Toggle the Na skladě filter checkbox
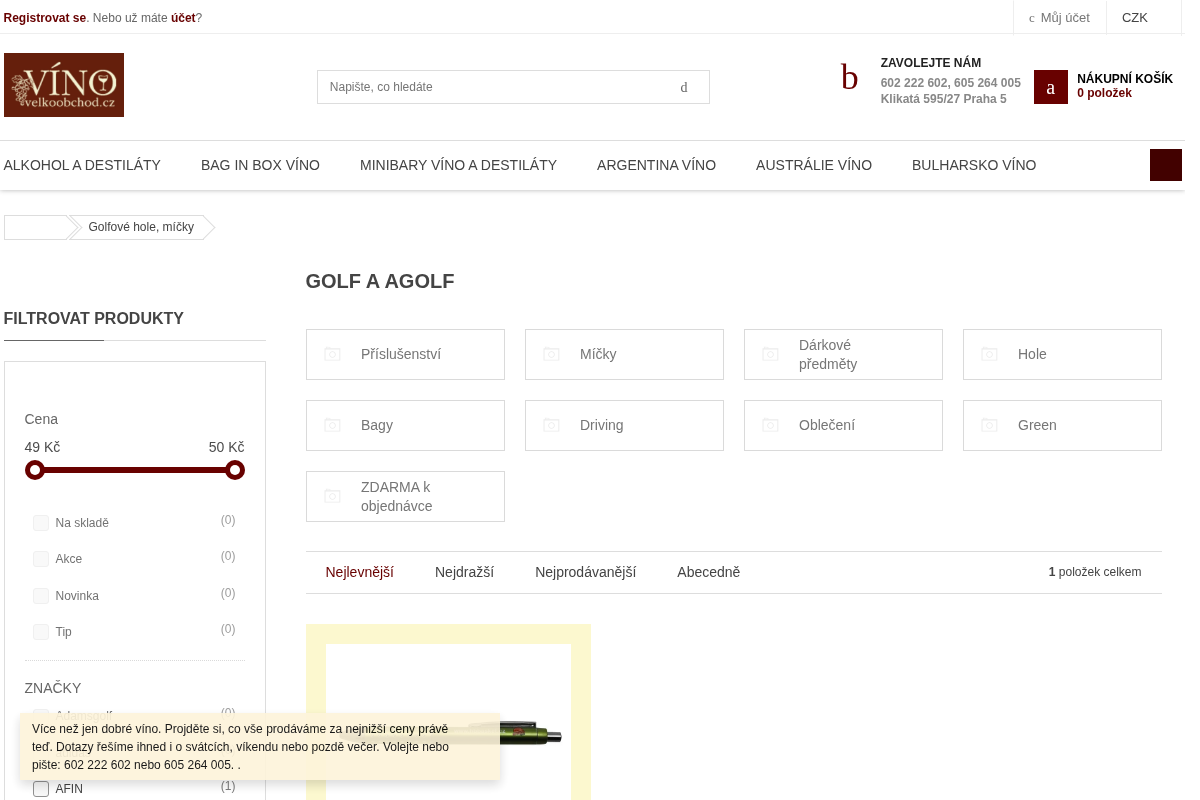1200x800 pixels. click(41, 523)
